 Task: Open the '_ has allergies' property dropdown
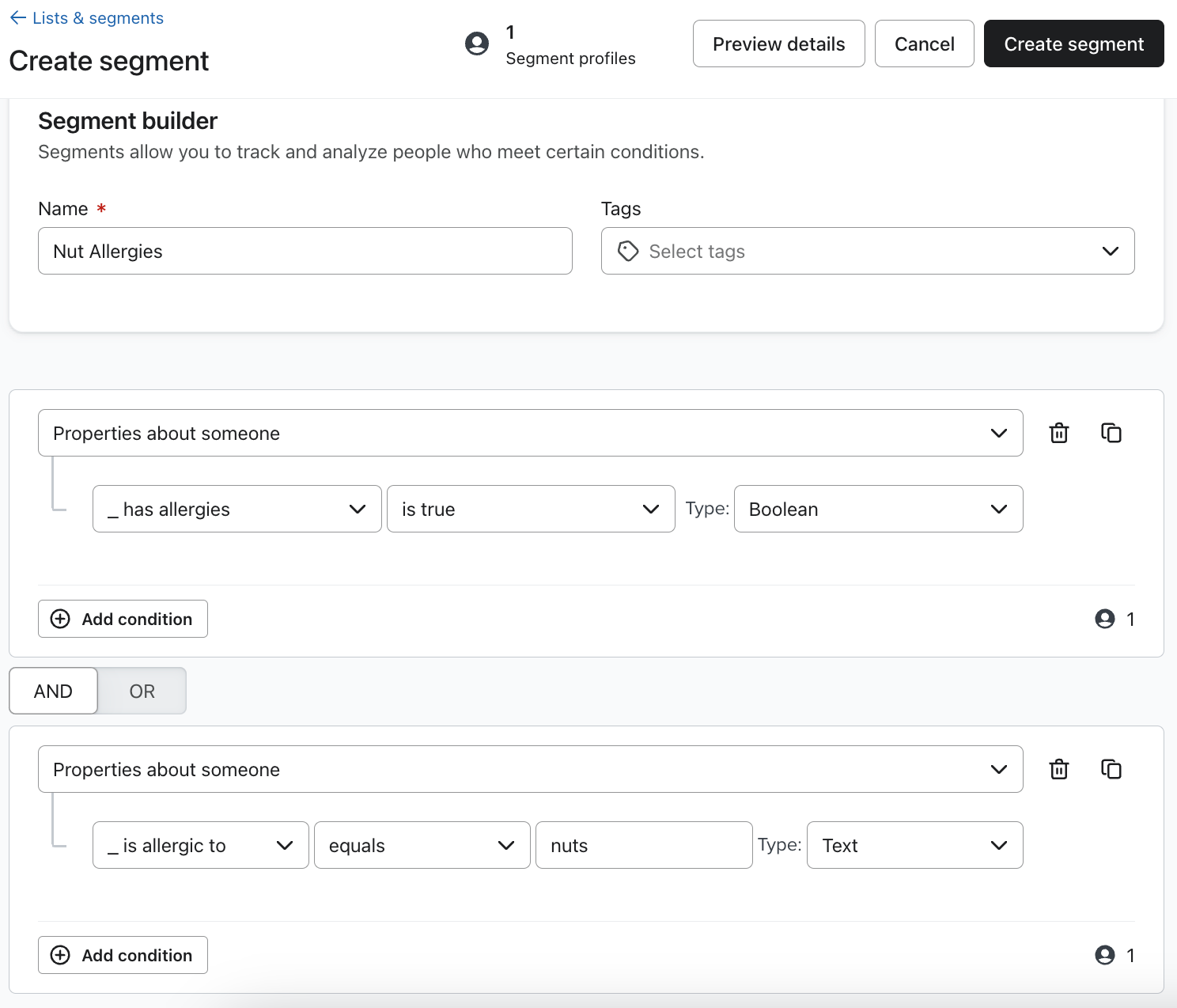click(237, 509)
